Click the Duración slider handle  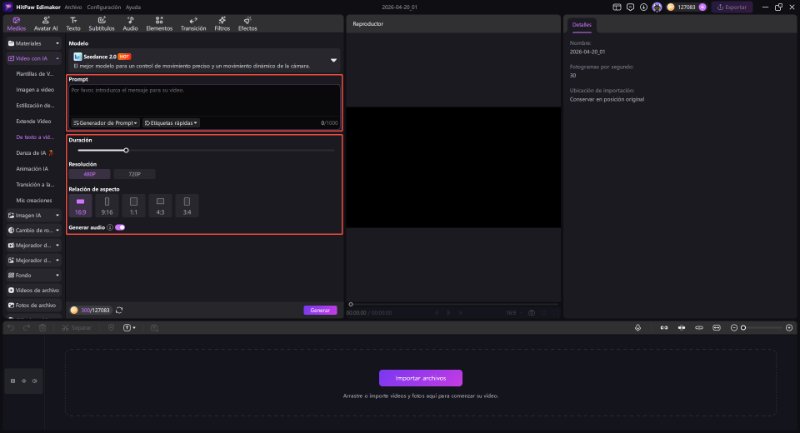coord(126,150)
